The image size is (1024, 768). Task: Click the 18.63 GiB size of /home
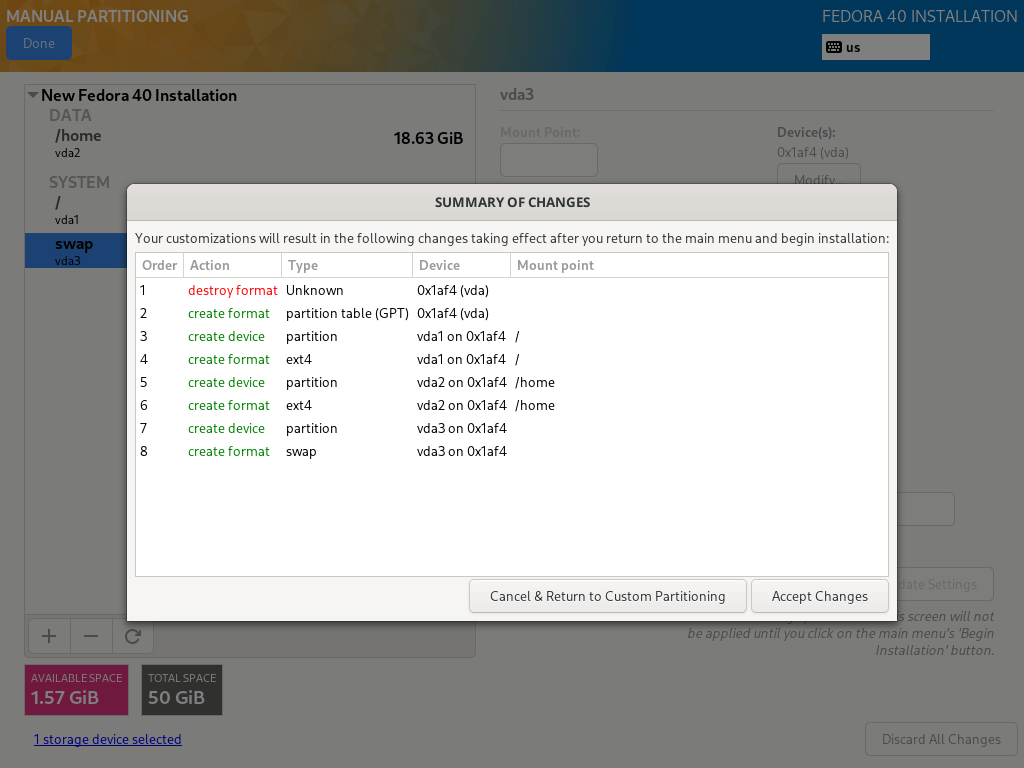[x=428, y=138]
